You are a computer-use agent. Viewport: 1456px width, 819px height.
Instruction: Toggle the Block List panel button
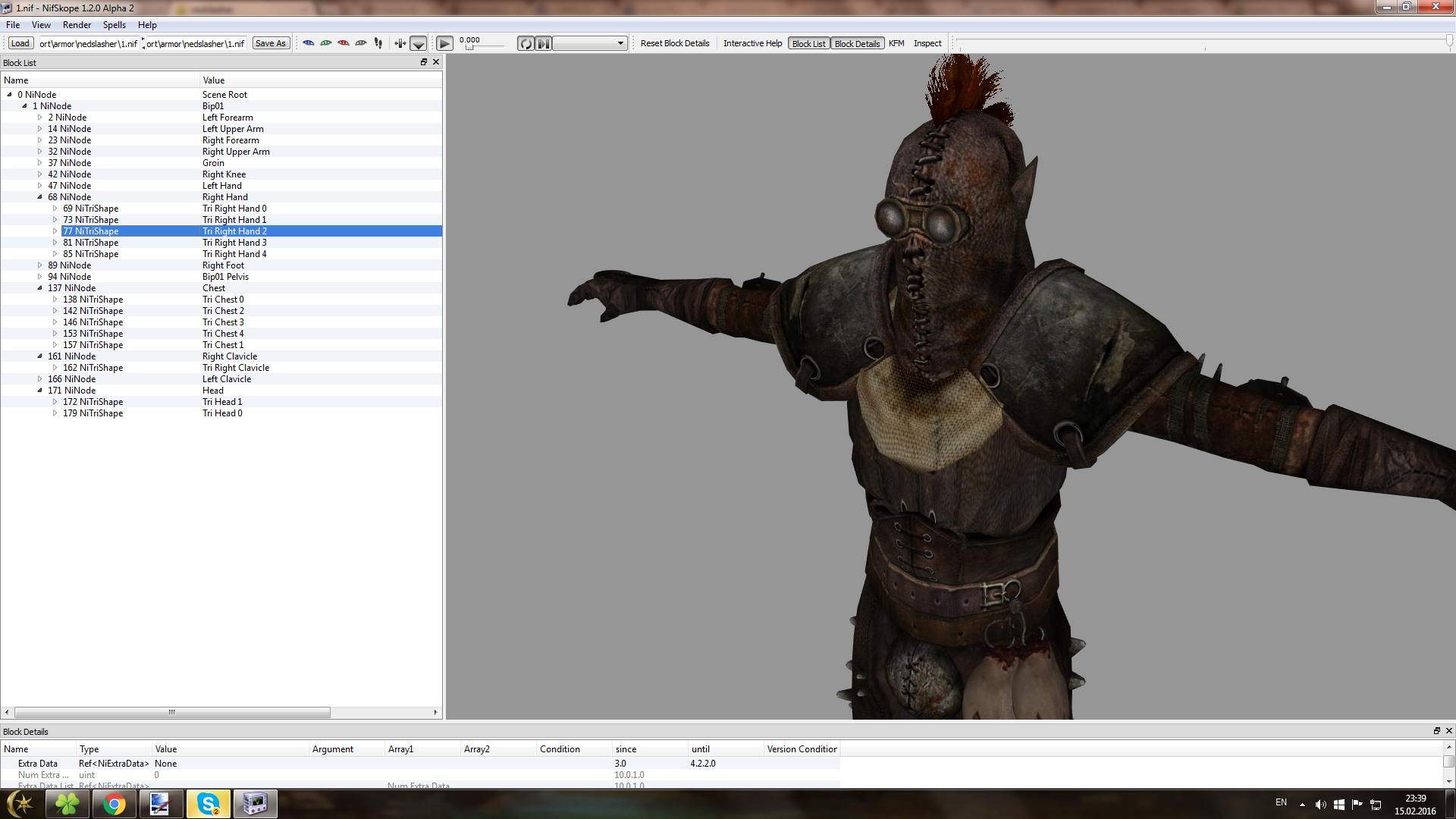coord(809,43)
